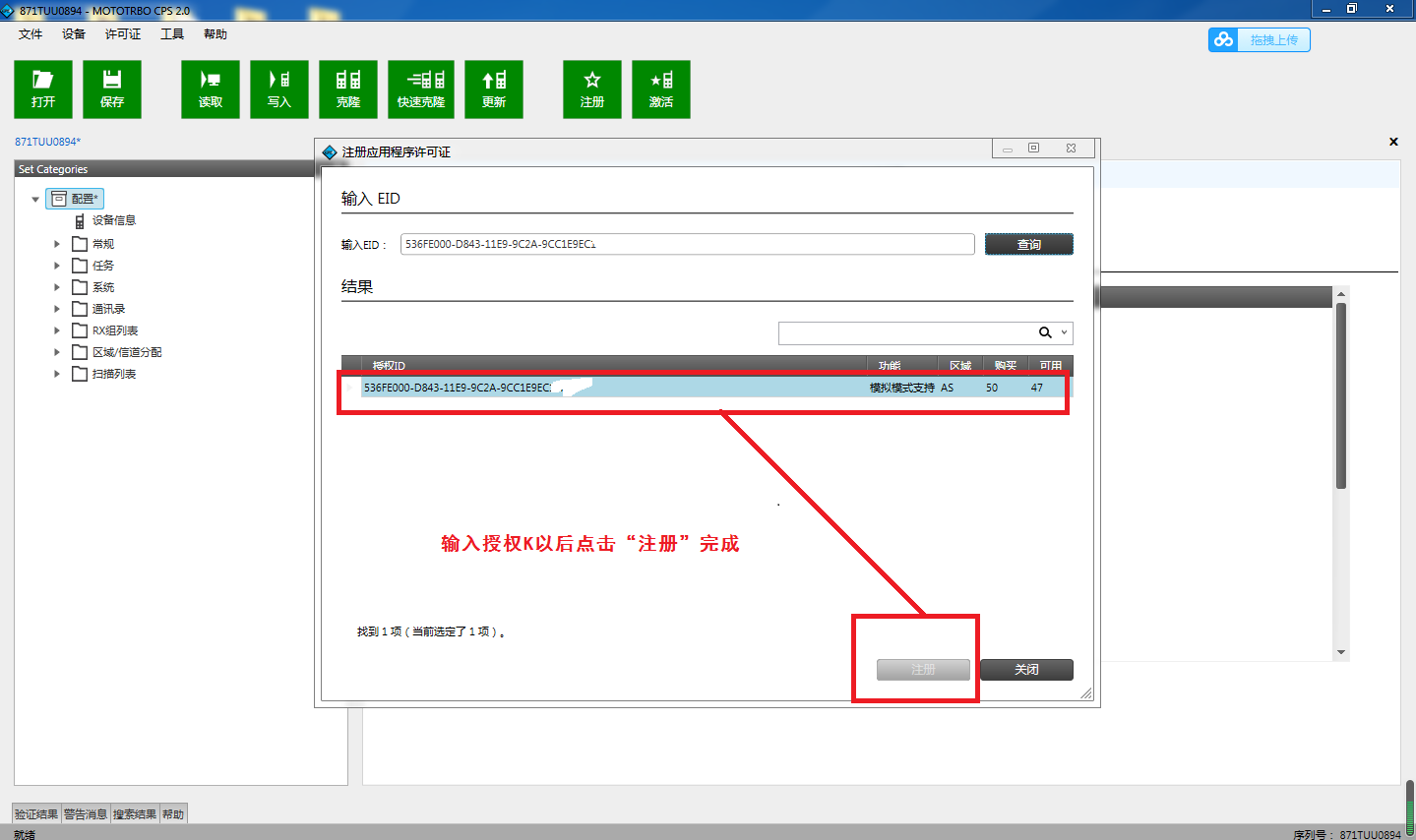Expand the RX组列表 folder
Viewport: 1416px width, 840px height.
coord(57,330)
